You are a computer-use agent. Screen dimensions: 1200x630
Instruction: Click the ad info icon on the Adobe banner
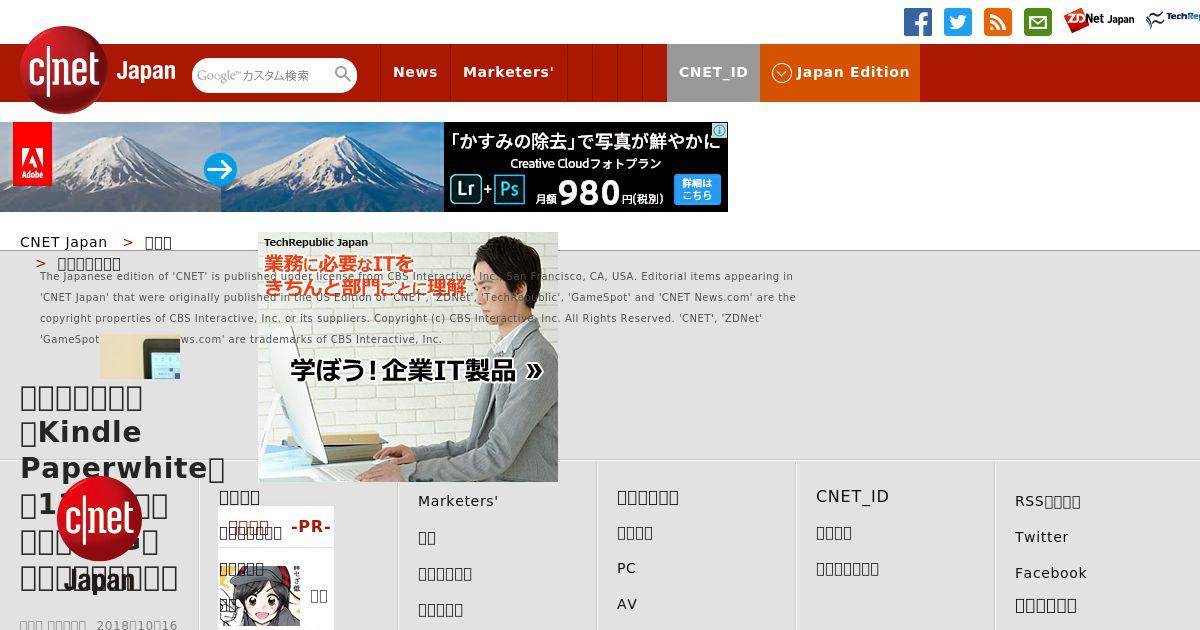click(719, 131)
